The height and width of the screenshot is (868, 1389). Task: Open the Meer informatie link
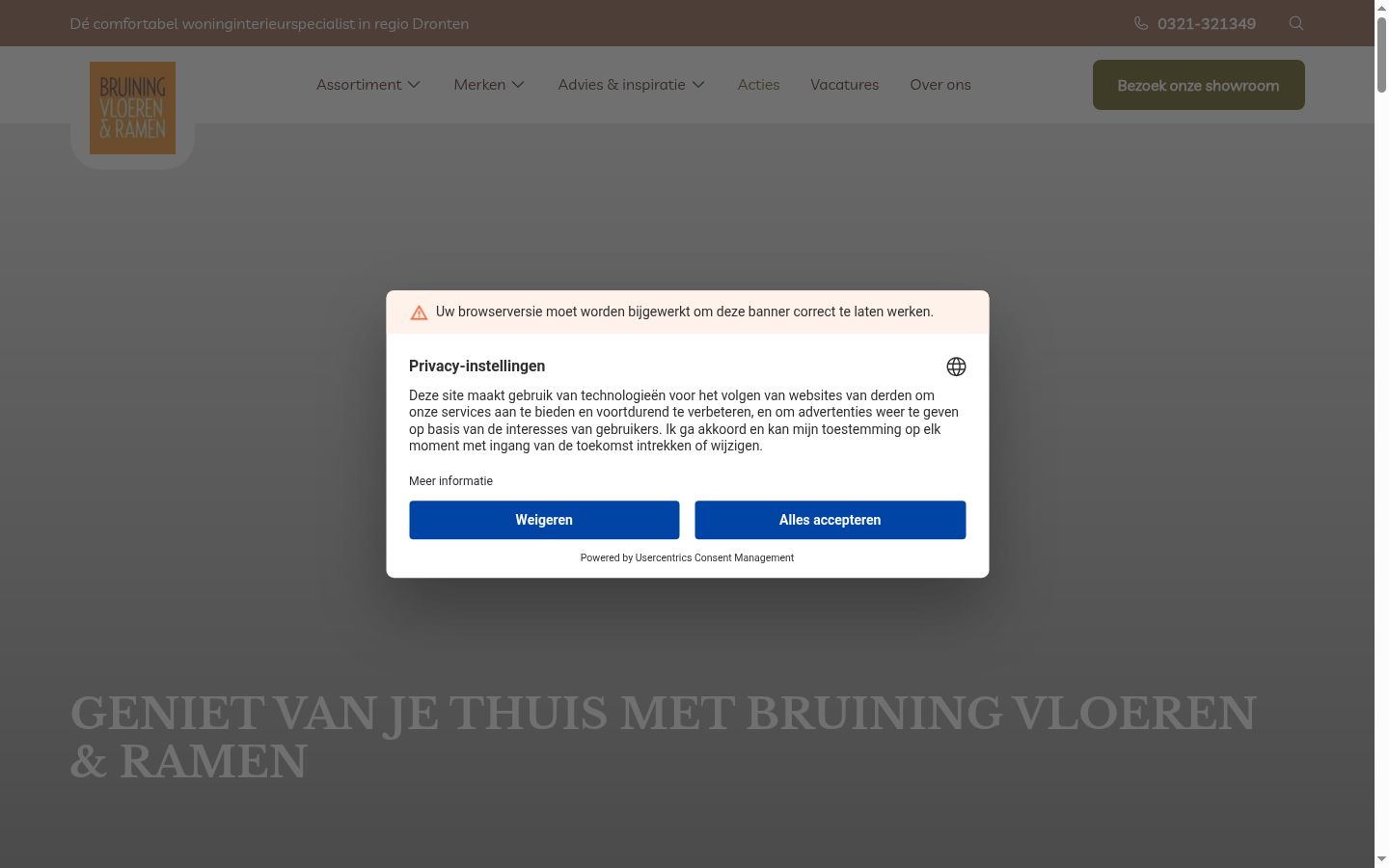tap(450, 481)
